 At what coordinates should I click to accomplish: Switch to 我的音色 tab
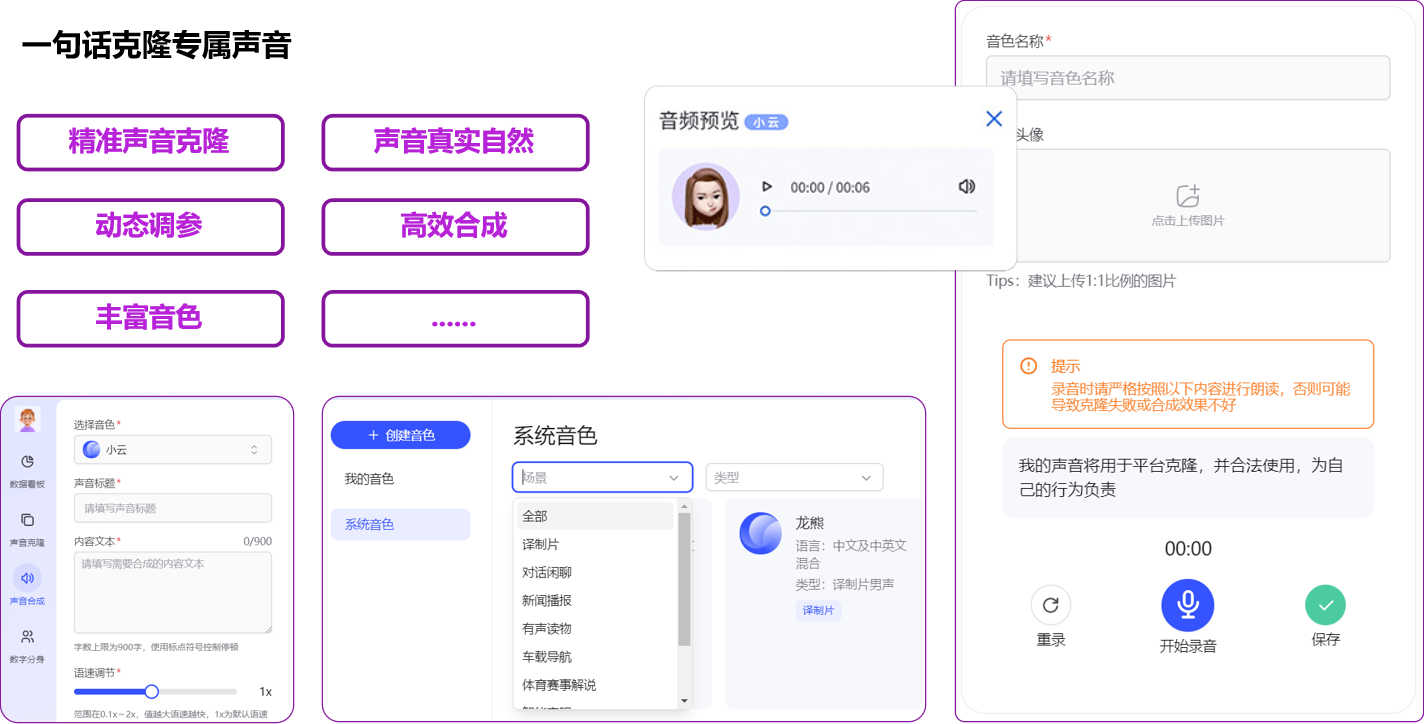point(370,479)
